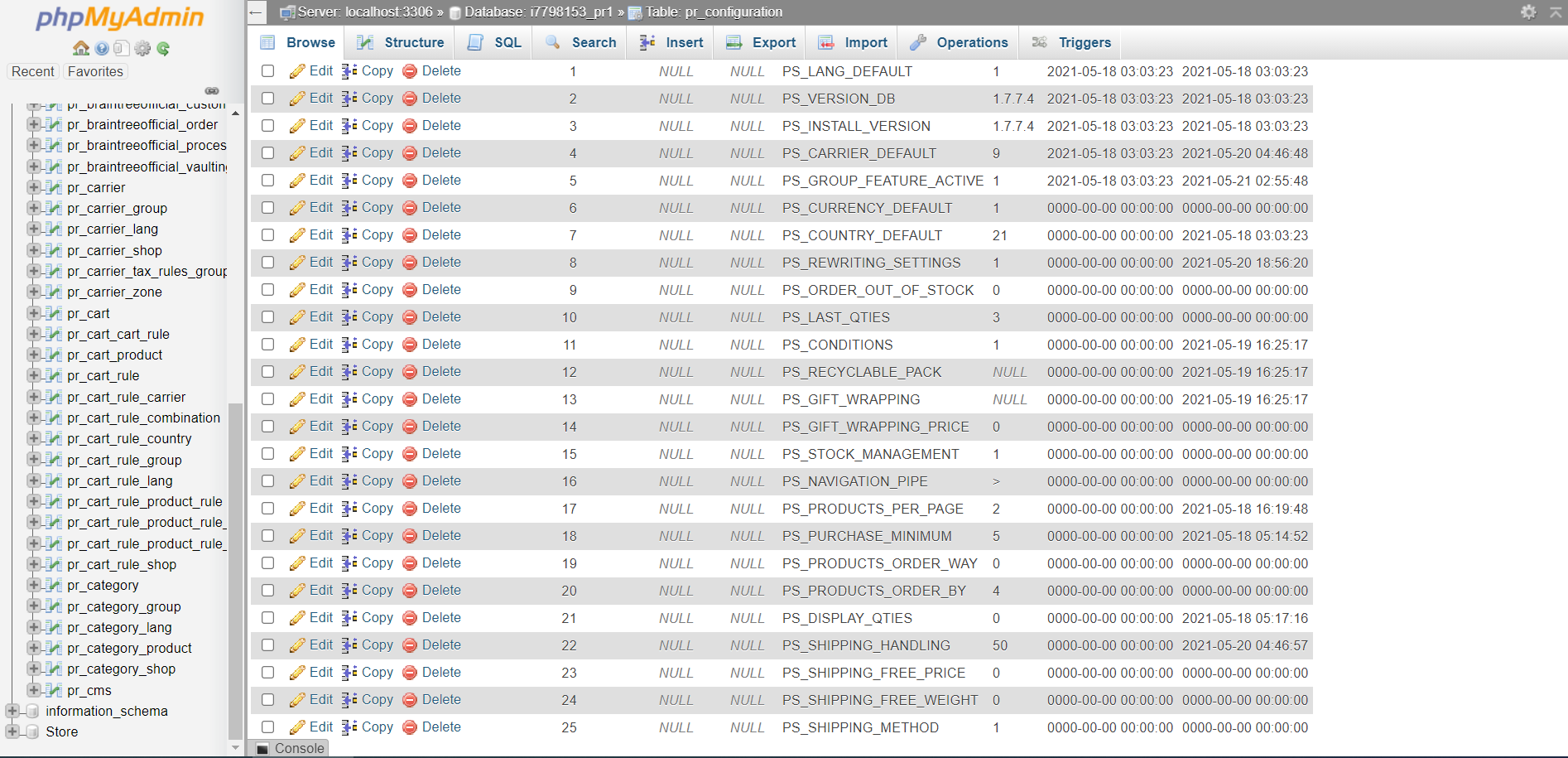The width and height of the screenshot is (1568, 758).
Task: Open the phpMyAdmin Home icon
Action: (x=81, y=48)
